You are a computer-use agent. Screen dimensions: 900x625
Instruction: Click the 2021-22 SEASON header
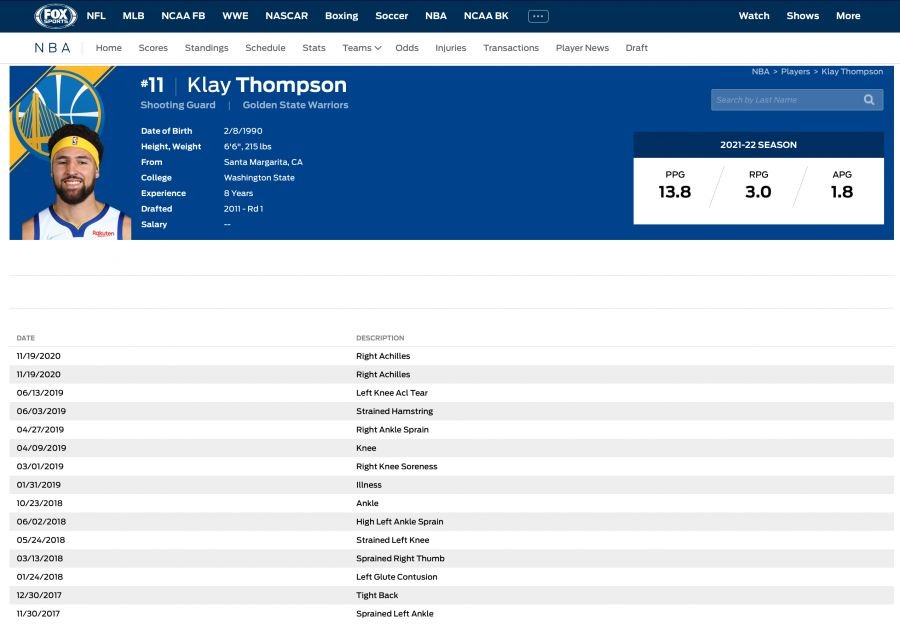coord(758,145)
